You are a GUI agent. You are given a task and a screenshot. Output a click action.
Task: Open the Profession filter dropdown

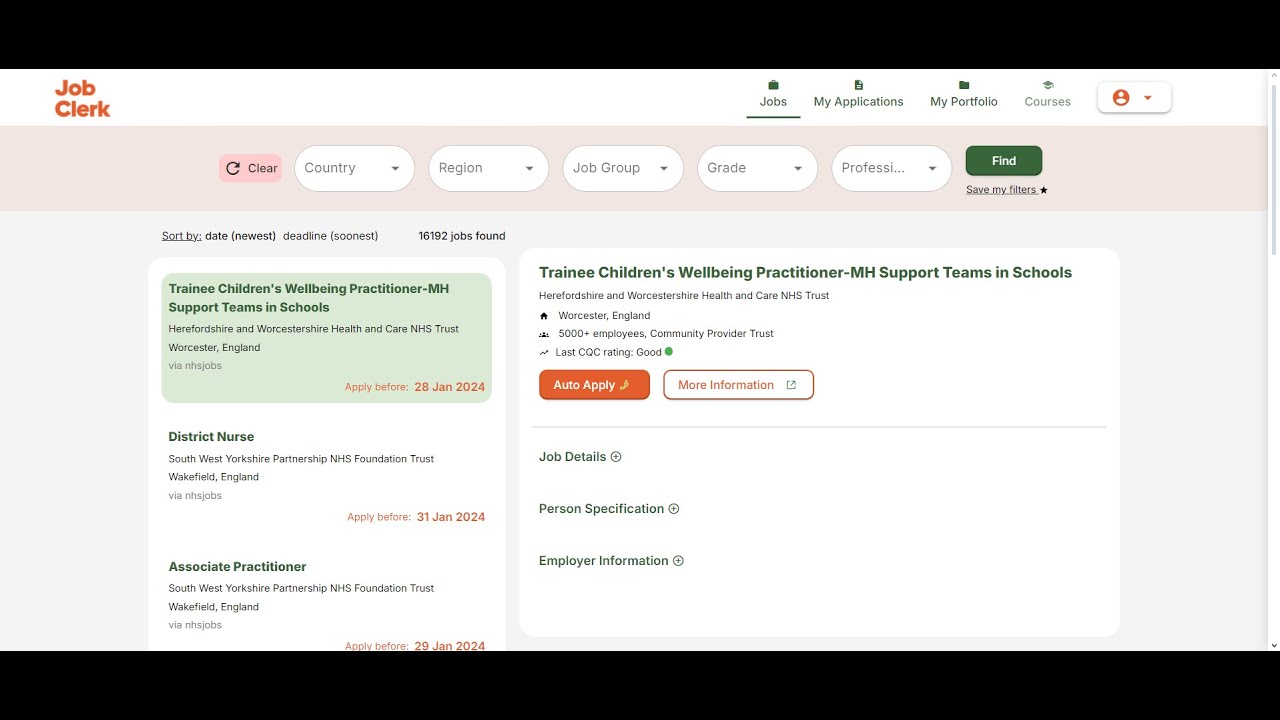point(891,168)
